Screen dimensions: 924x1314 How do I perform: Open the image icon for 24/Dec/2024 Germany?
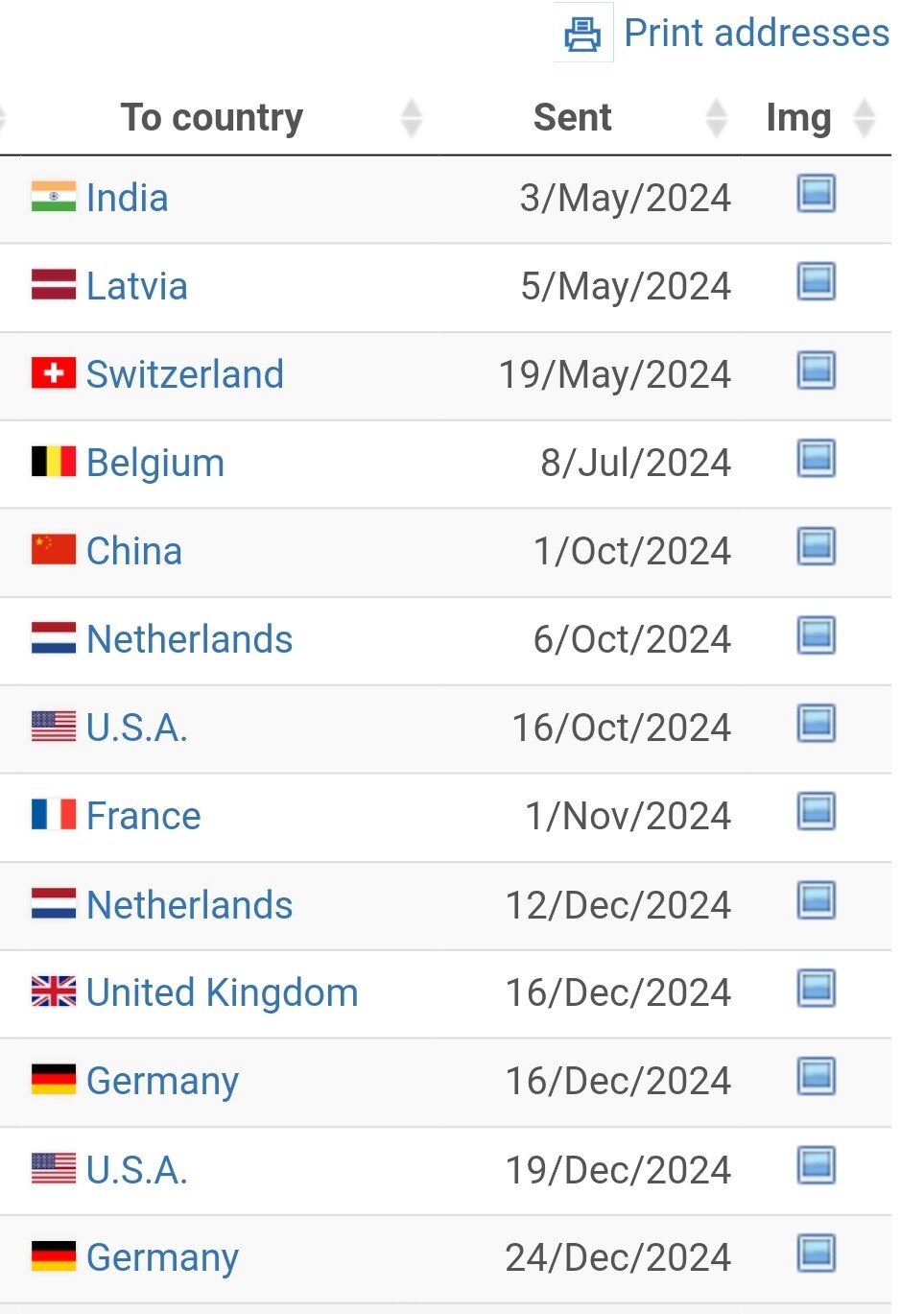tap(817, 1254)
